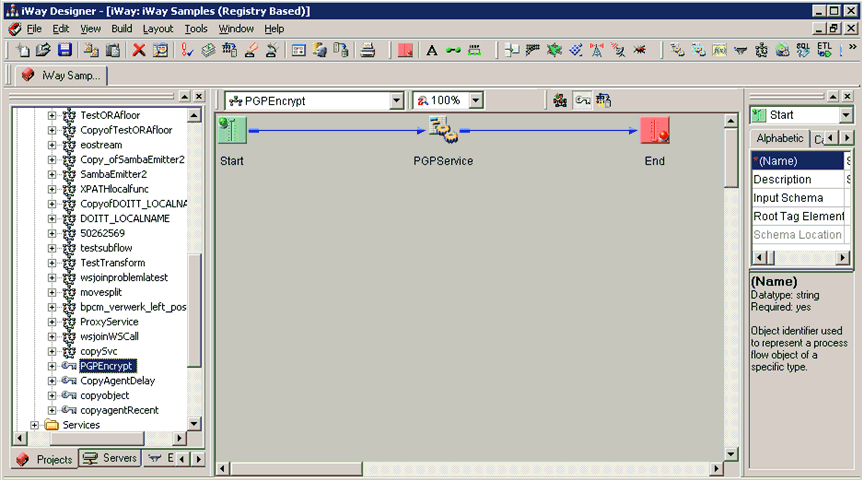The width and height of the screenshot is (862, 480).
Task: Click the properties tab scroll right arrow
Action: click(x=847, y=139)
